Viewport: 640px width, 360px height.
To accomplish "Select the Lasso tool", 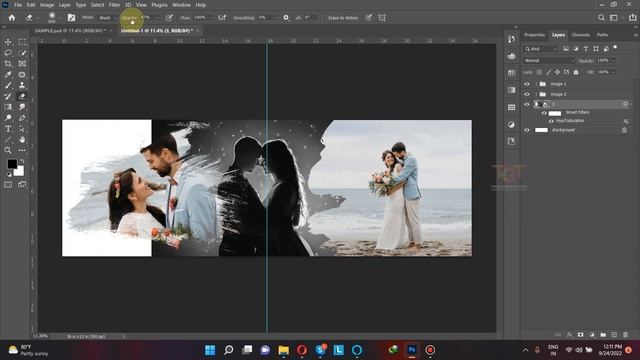I will (8, 53).
